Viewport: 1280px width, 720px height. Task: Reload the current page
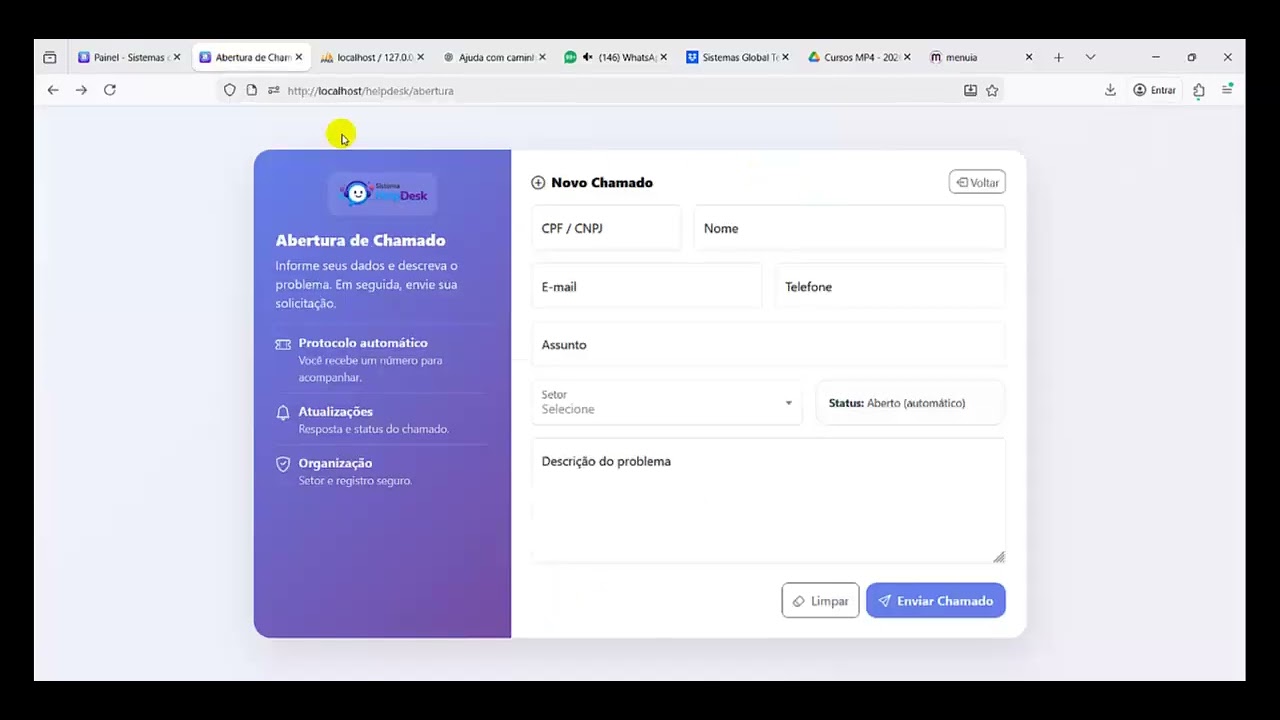tap(110, 90)
